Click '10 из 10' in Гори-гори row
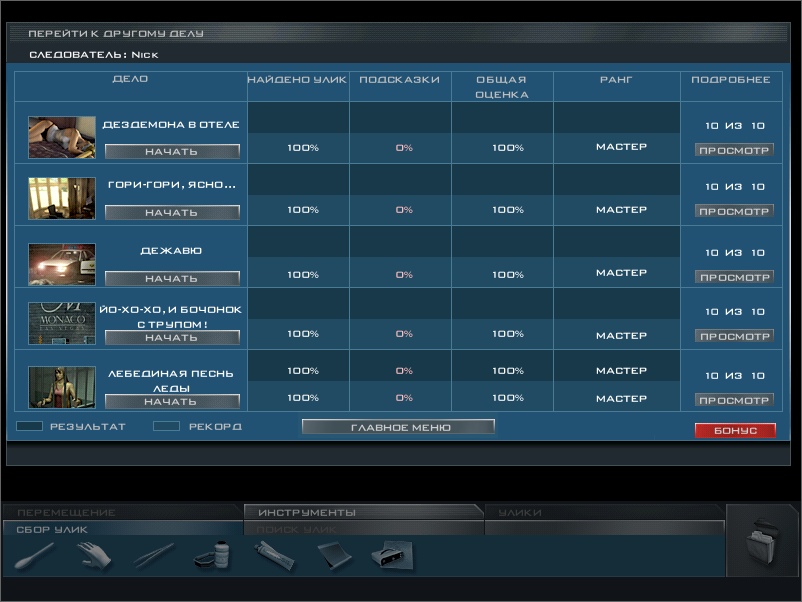This screenshot has width=802, height=602. (735, 187)
